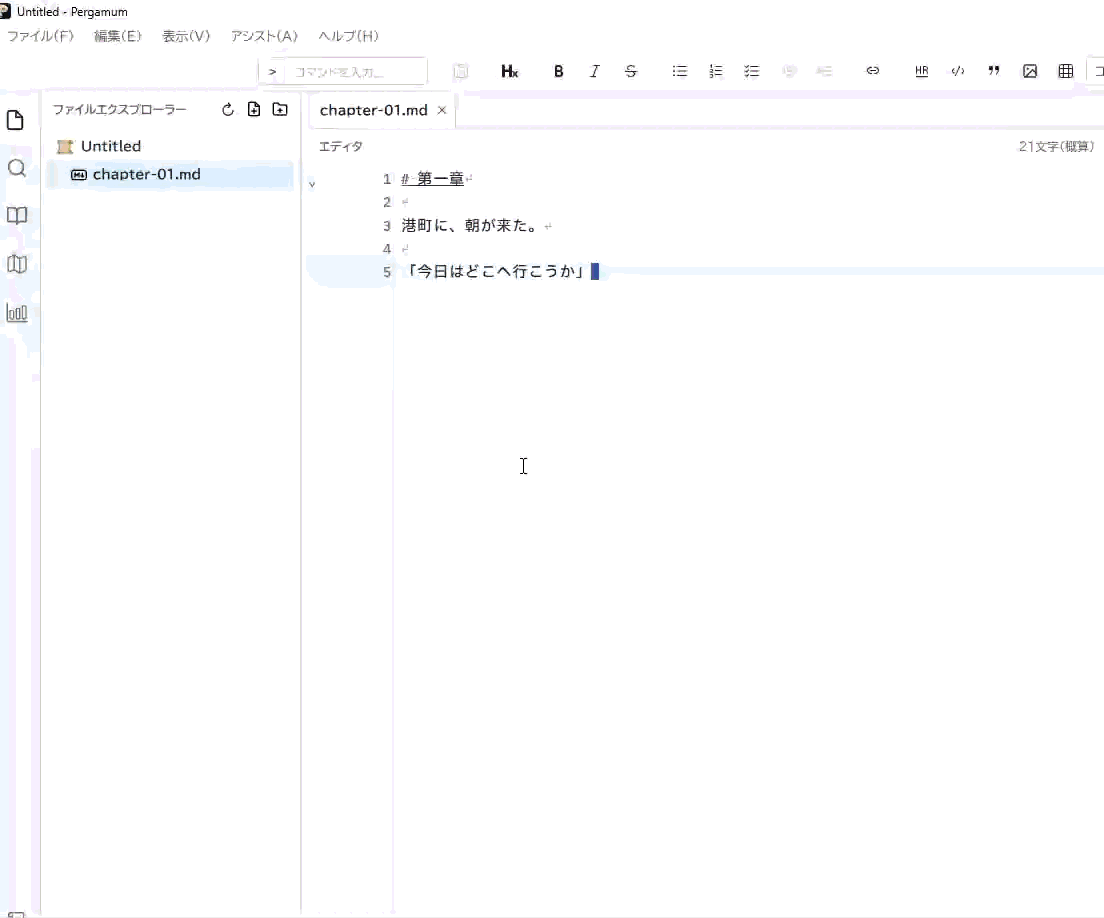
Task: Insert a hyperlink
Action: (x=872, y=70)
